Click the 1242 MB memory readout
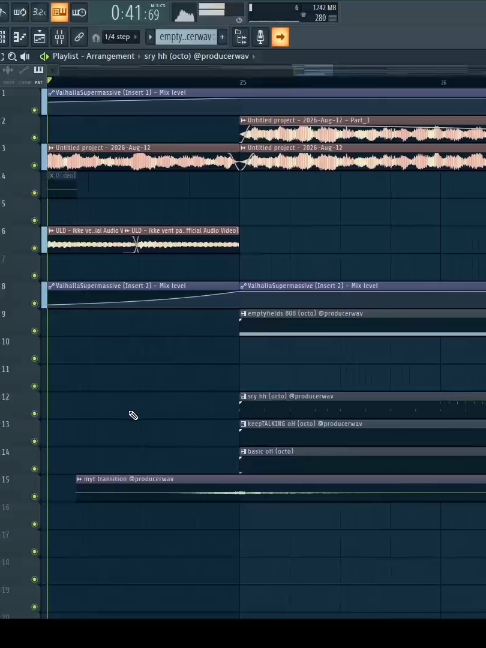 coord(325,8)
